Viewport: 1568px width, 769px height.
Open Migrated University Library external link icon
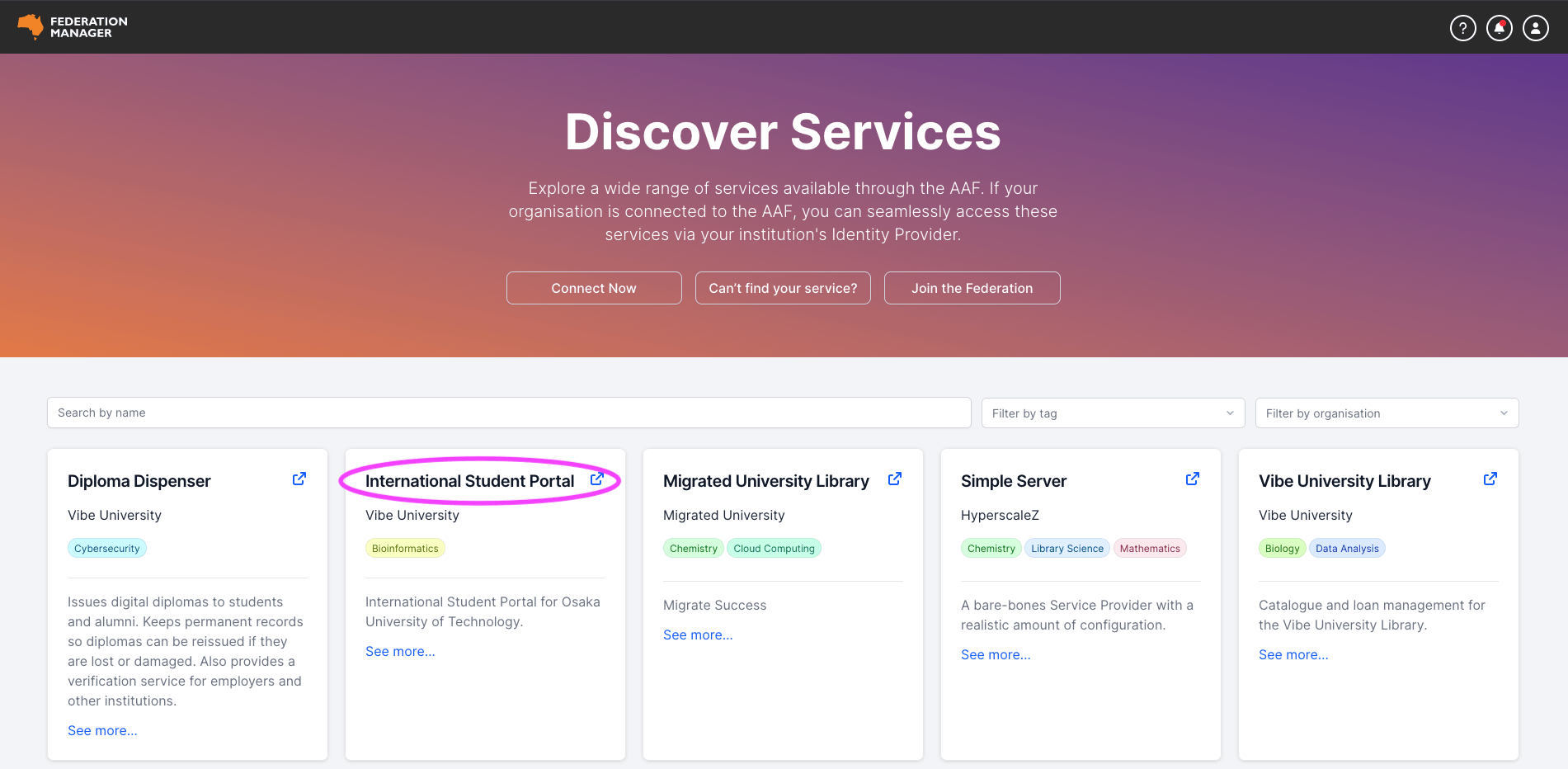(x=894, y=478)
